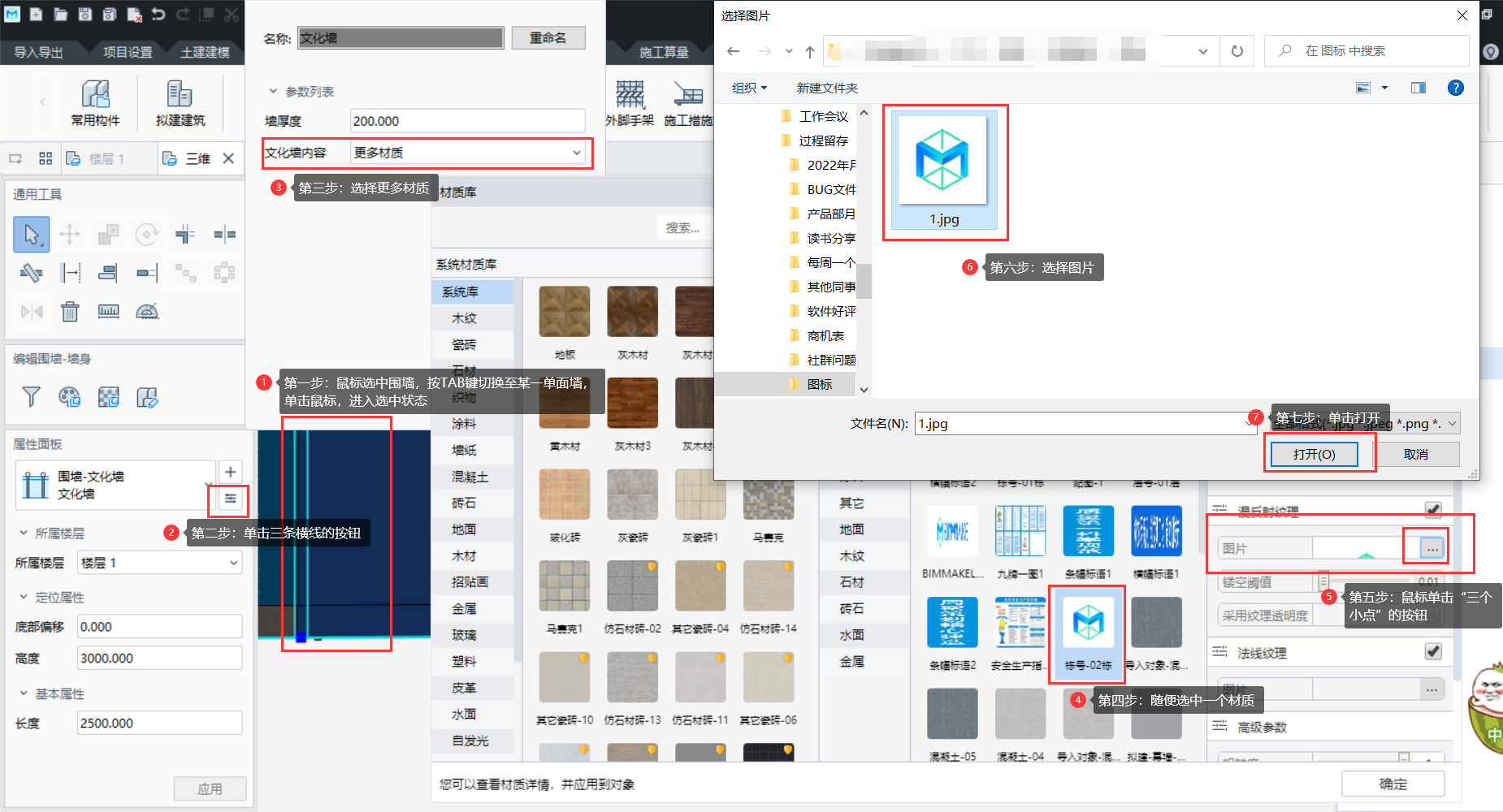The image size is (1503, 812).
Task: Click the 应用 apply button in 属性面板
Action: coord(210,788)
